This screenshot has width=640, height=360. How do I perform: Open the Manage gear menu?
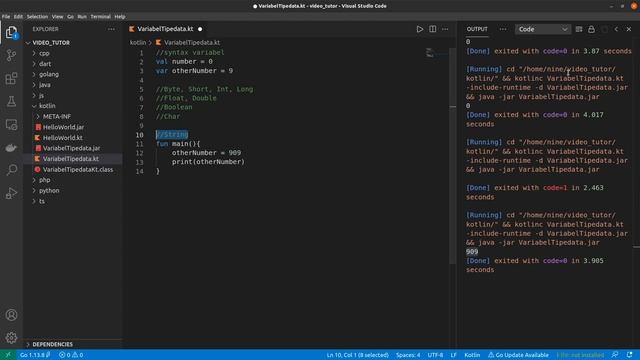pyautogui.click(x=11, y=338)
